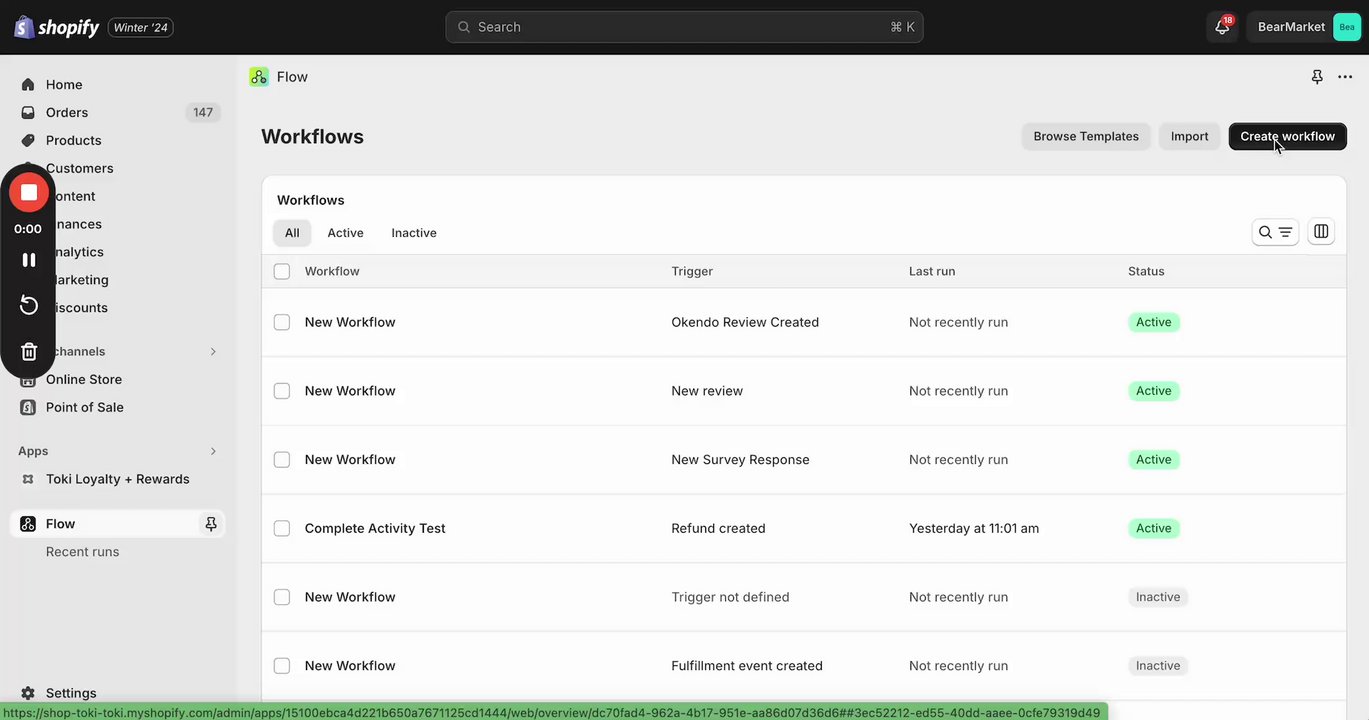Screen dimensions: 1369x720
Task: Focus the top Search field
Action: pyautogui.click(x=684, y=27)
